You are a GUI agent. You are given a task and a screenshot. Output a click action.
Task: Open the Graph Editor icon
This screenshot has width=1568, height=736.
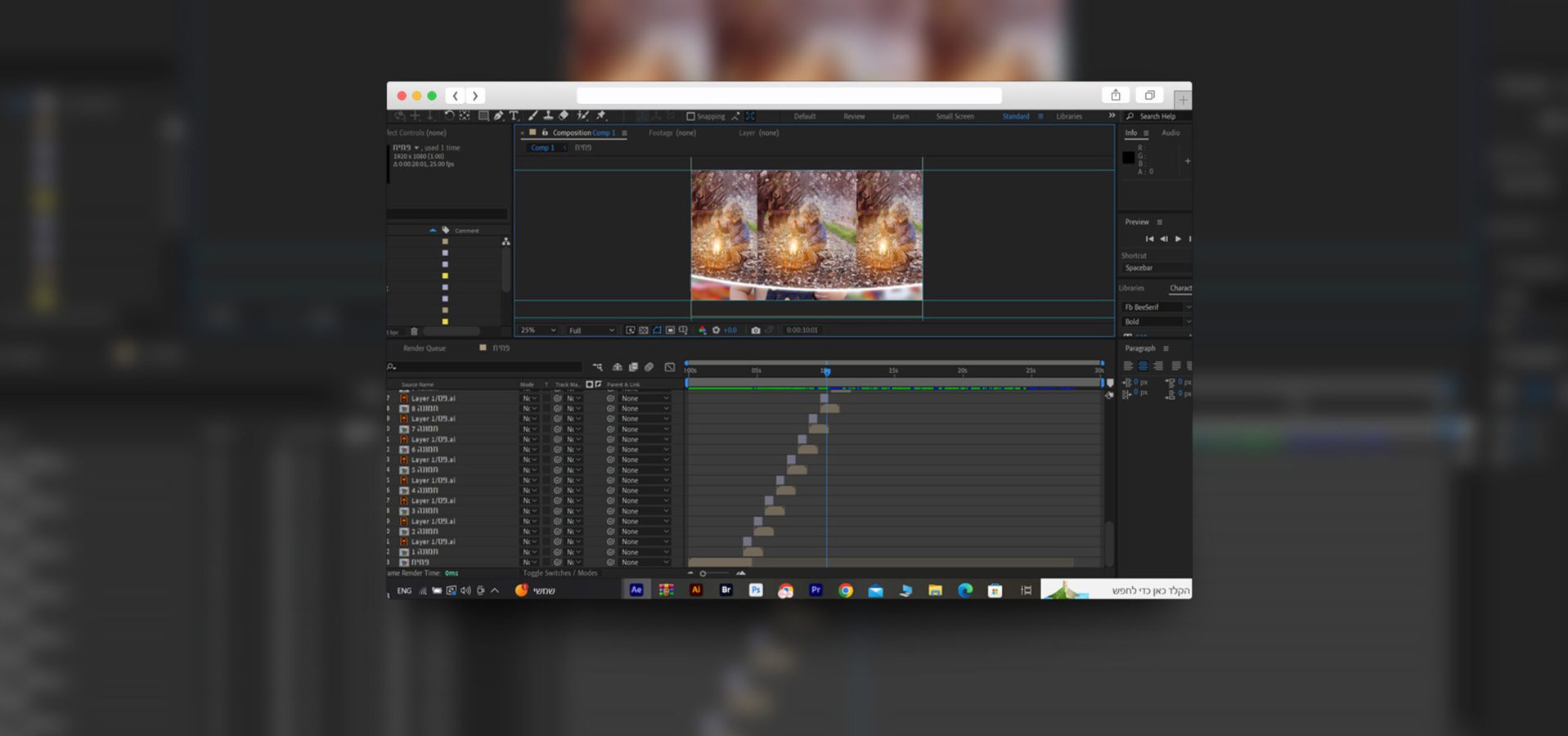(x=670, y=367)
